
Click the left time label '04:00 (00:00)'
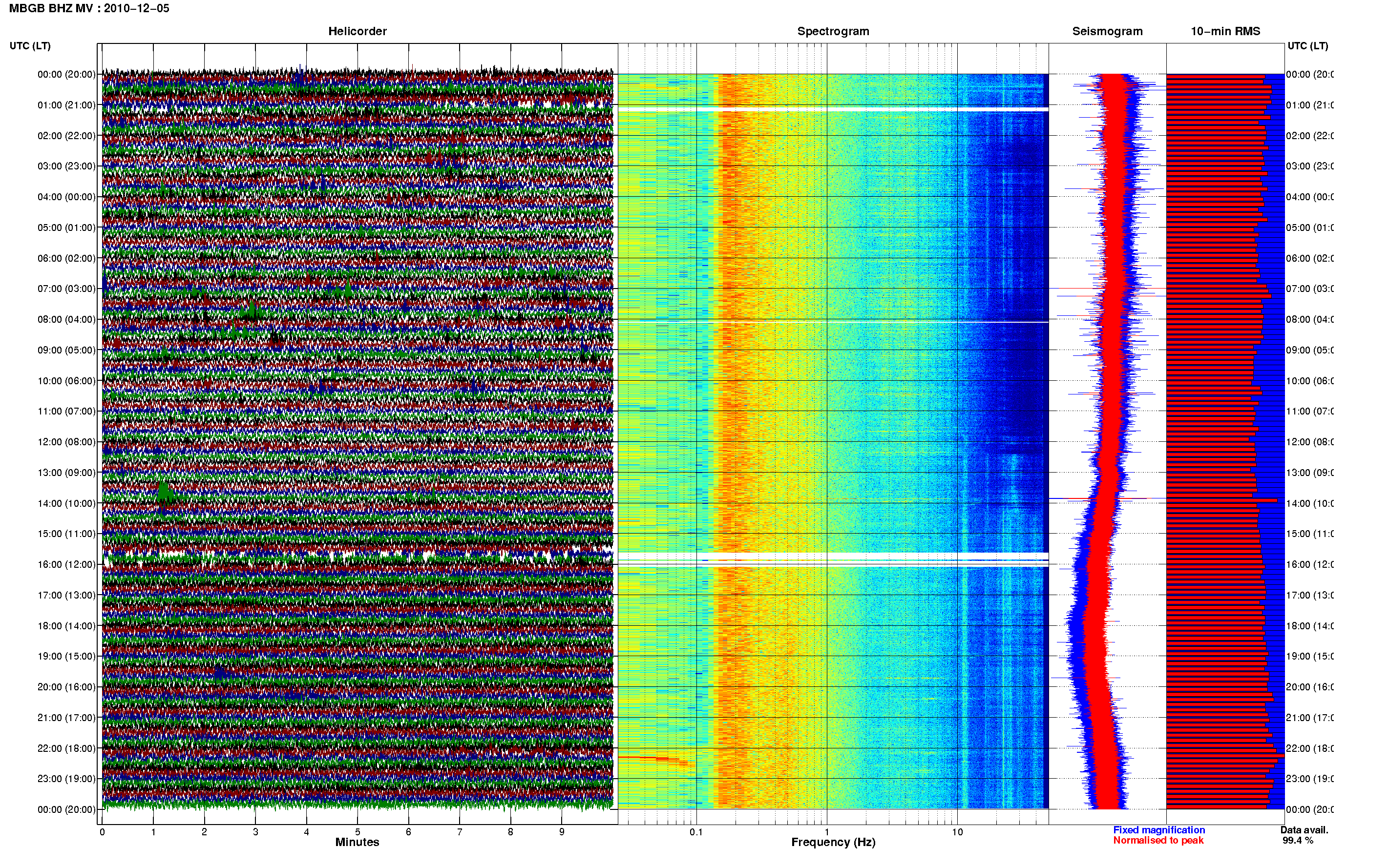[x=66, y=197]
